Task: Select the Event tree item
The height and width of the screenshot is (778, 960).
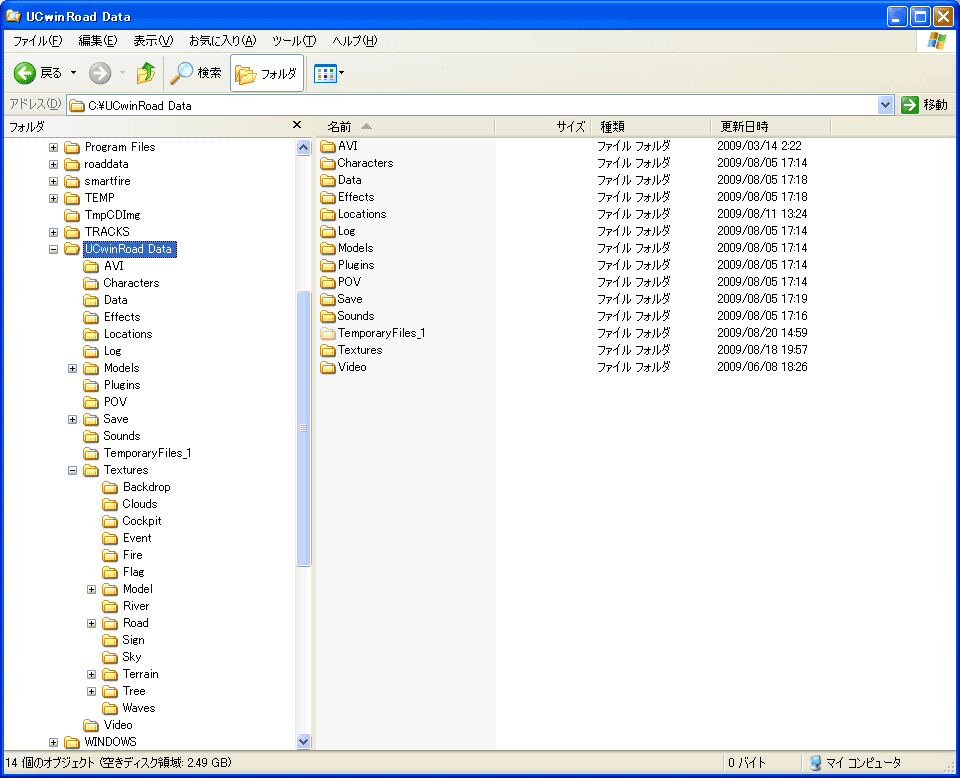Action: (x=137, y=538)
